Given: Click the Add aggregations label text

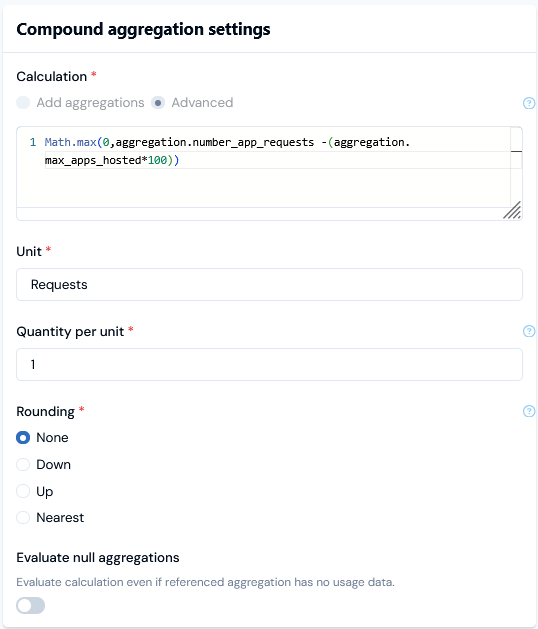Looking at the screenshot, I should click(90, 103).
